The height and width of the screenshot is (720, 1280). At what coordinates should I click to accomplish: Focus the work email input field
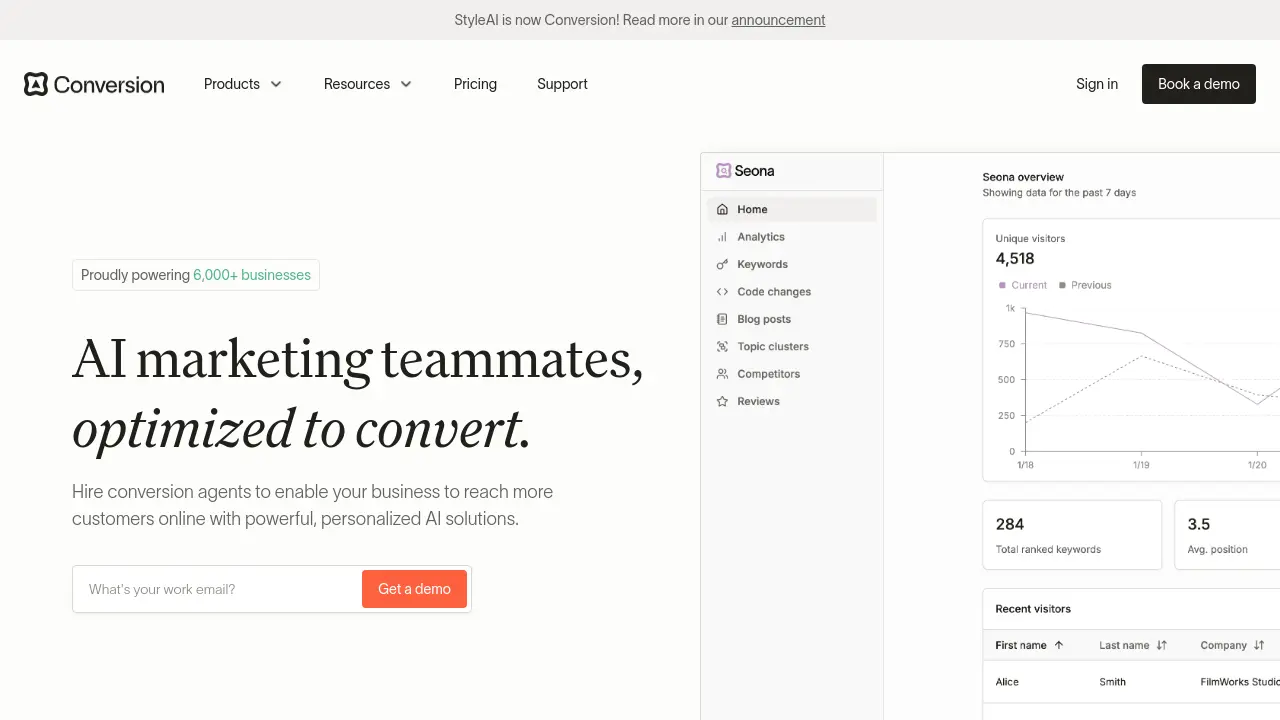(217, 589)
